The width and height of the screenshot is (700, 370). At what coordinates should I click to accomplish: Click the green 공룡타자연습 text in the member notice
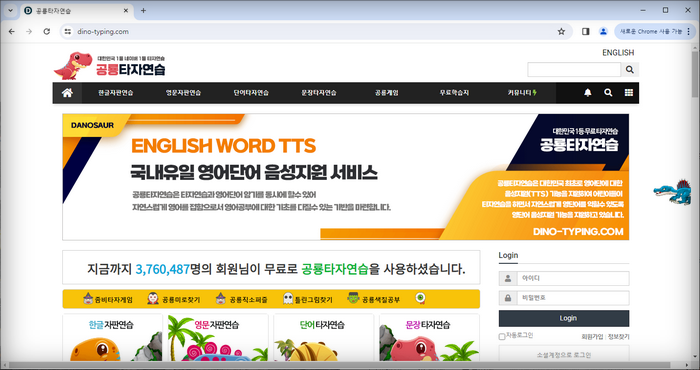coord(335,269)
